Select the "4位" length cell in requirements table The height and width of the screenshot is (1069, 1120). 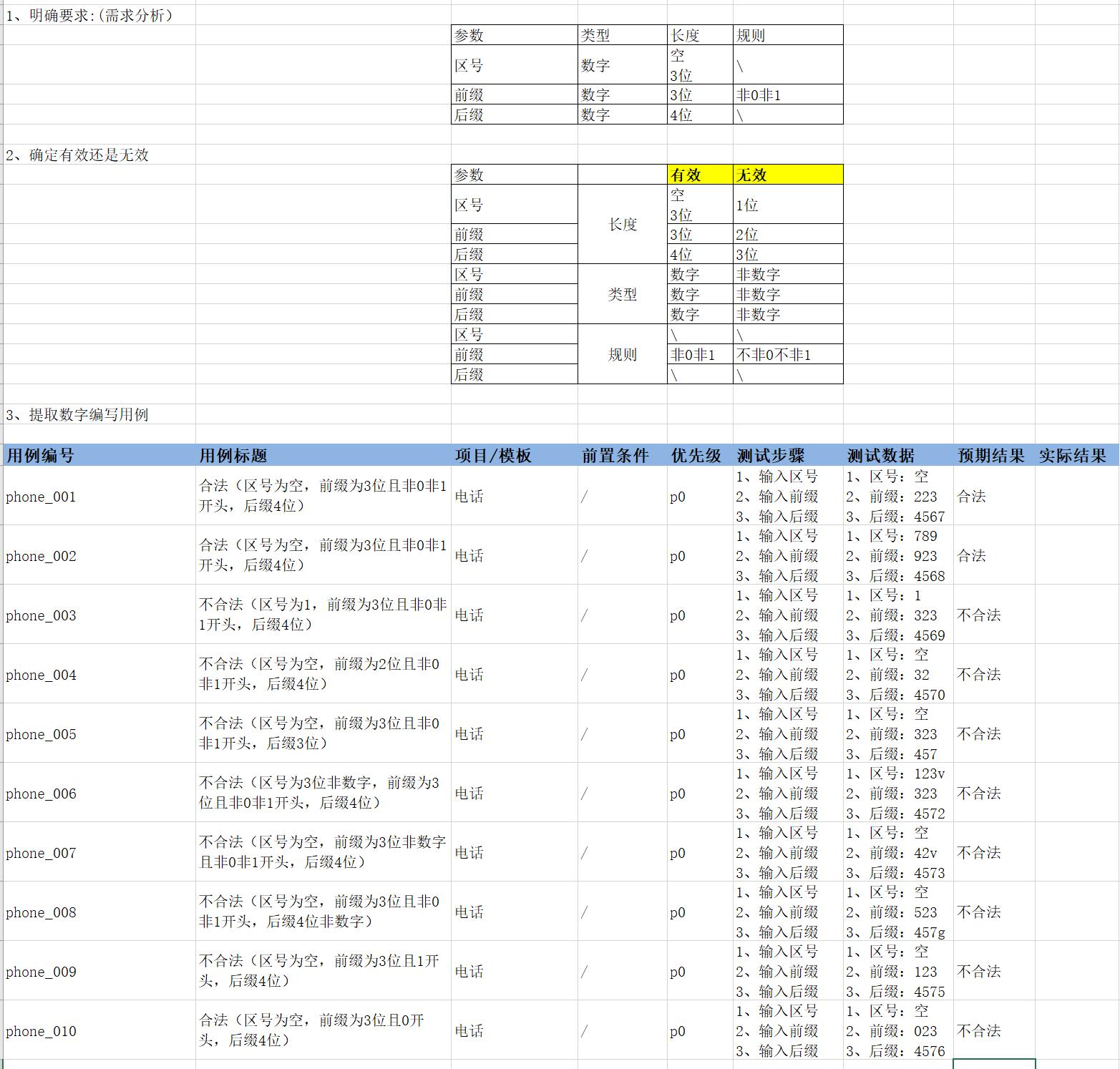click(700, 114)
